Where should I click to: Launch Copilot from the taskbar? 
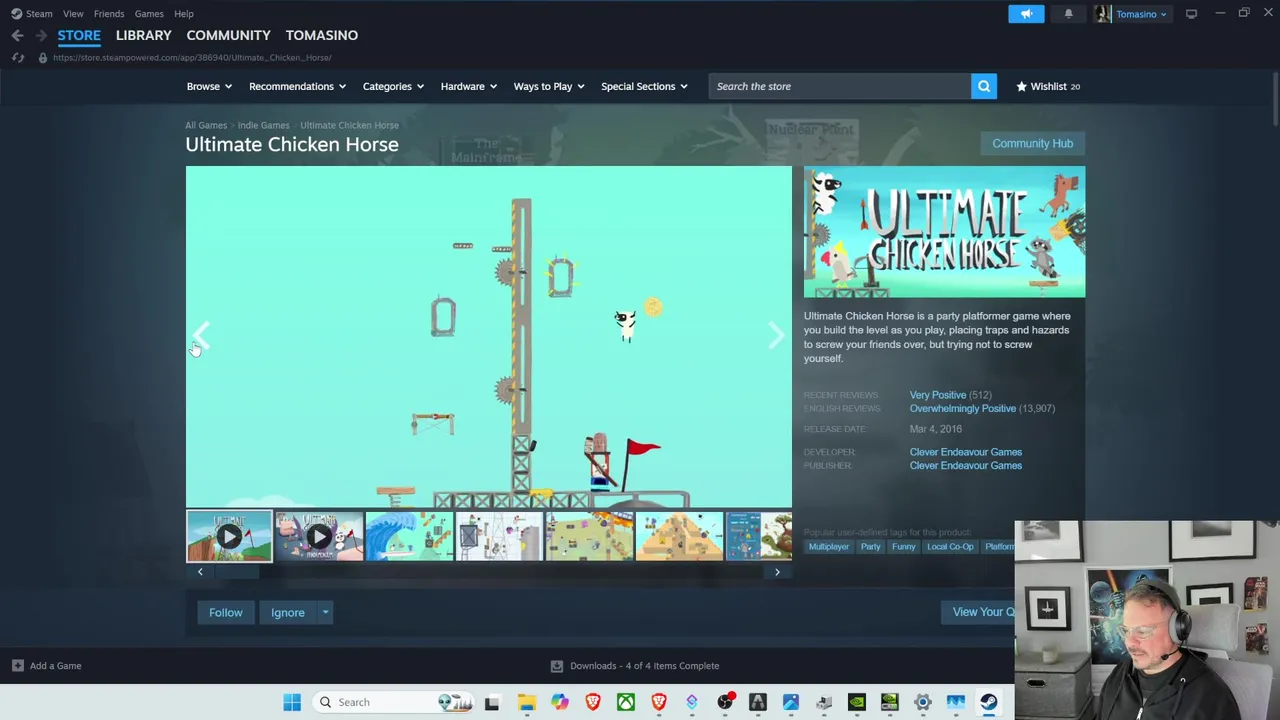(559, 702)
